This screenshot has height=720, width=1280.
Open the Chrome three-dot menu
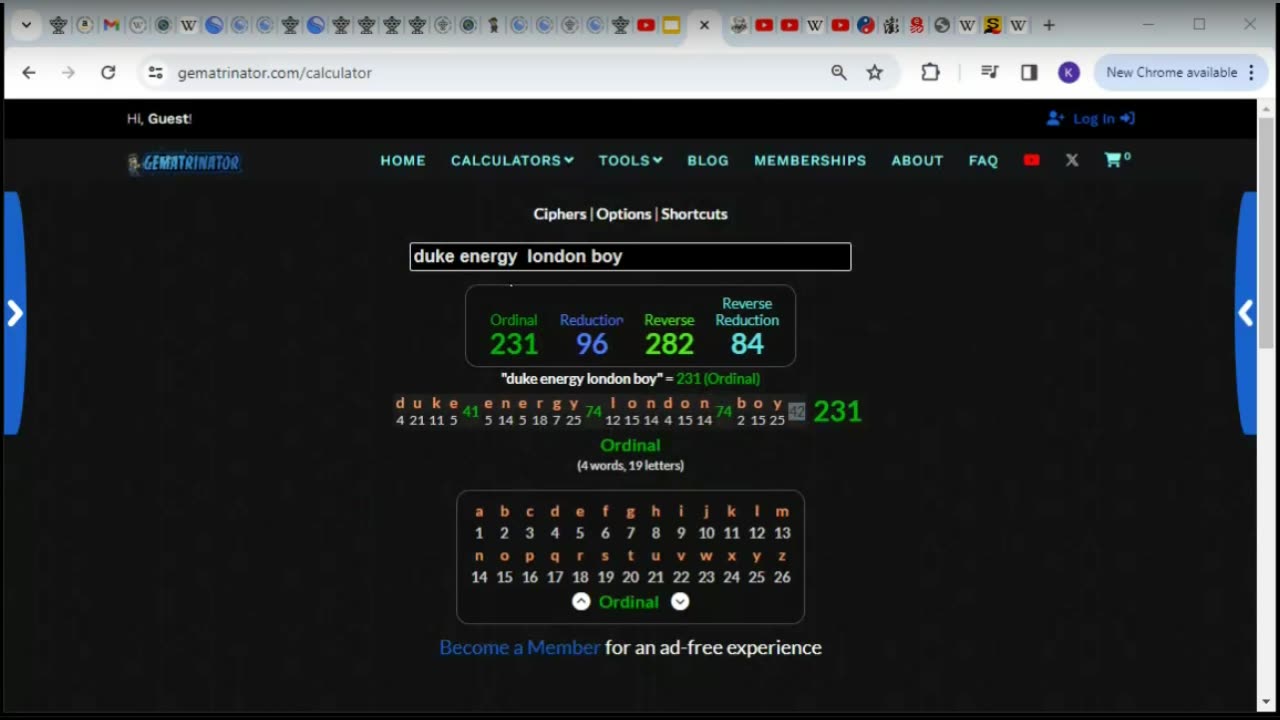pyautogui.click(x=1251, y=72)
